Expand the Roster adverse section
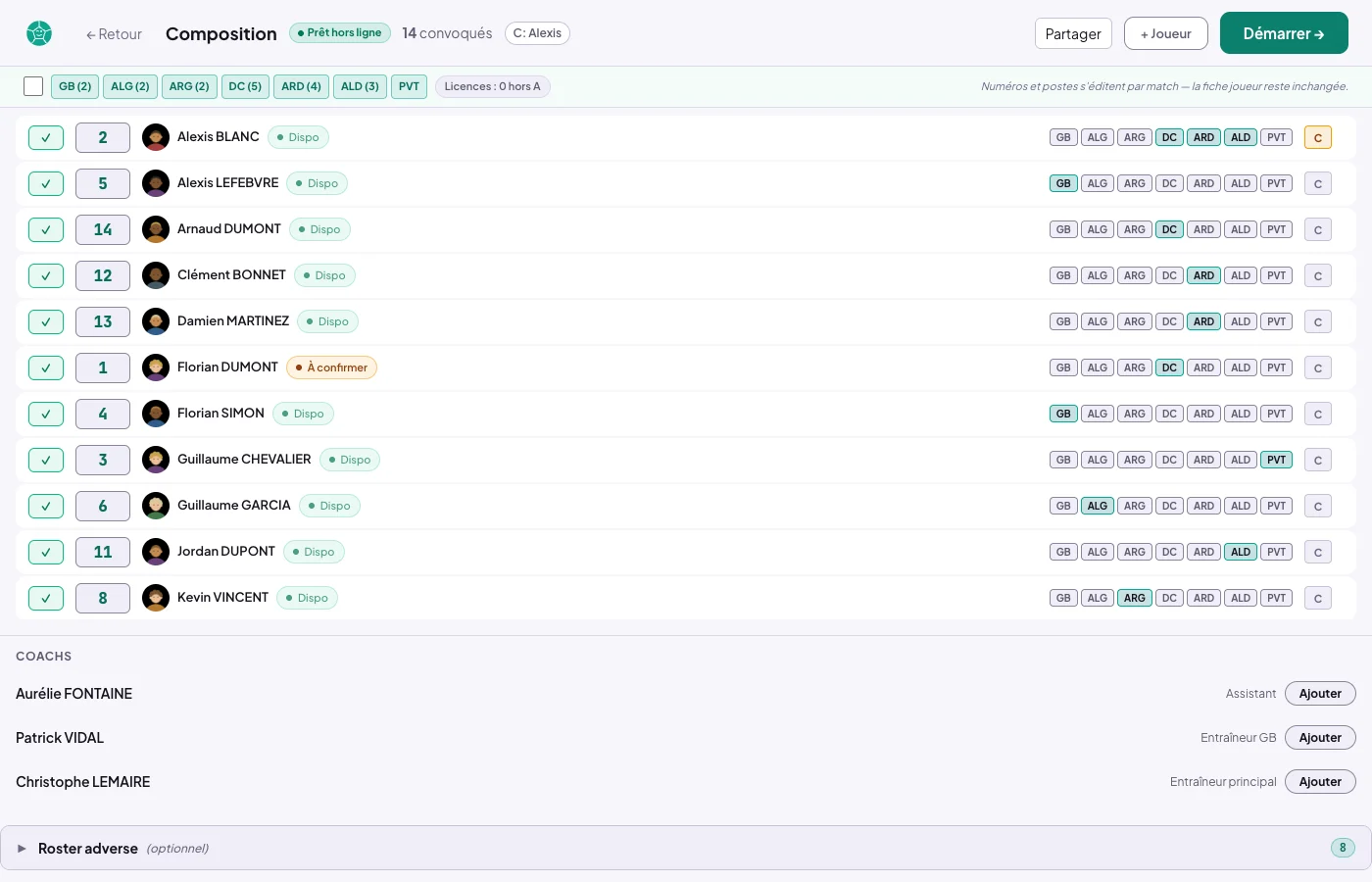Viewport: 1372px width, 882px height. click(686, 848)
